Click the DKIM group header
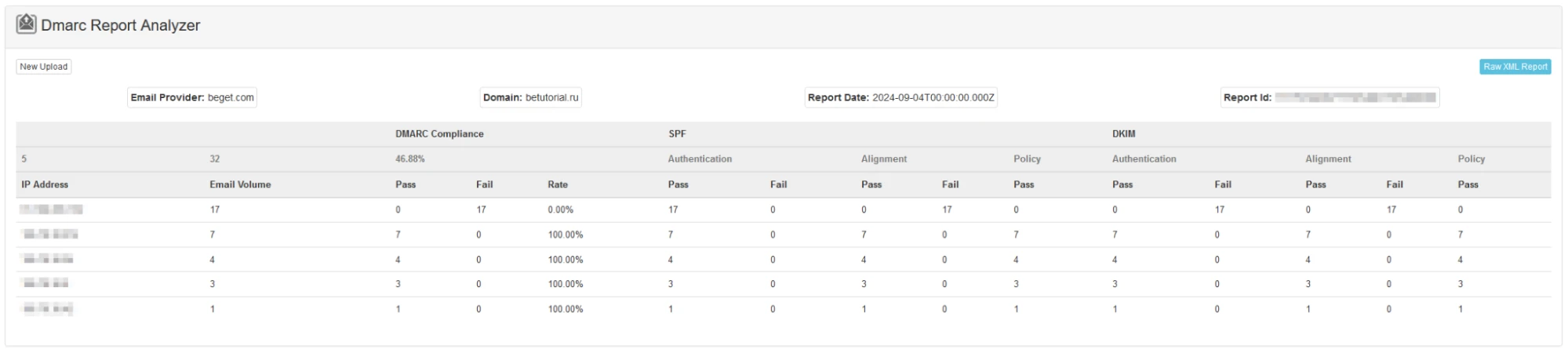The image size is (1568, 357). (x=1123, y=134)
